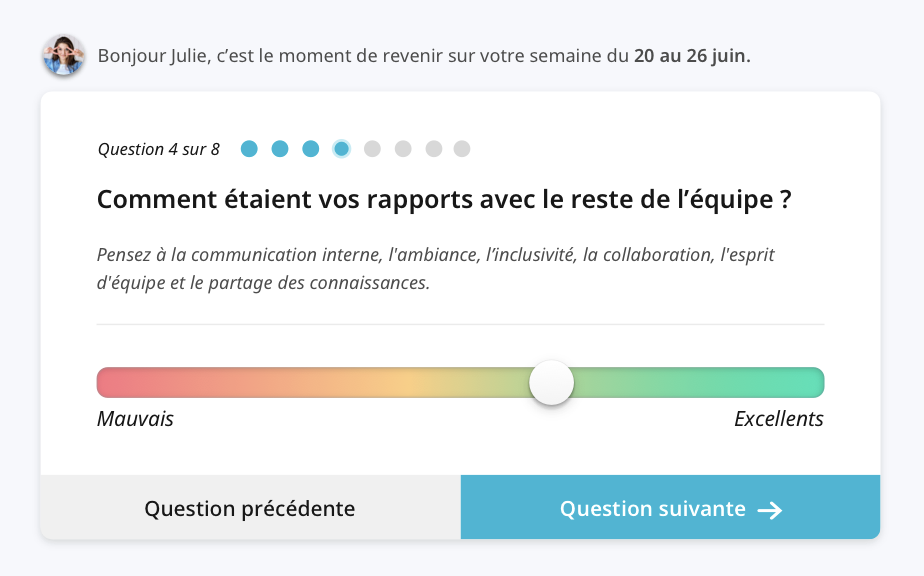Jump to the eighth and last progress dot
This screenshot has height=576, width=924.
(462, 149)
